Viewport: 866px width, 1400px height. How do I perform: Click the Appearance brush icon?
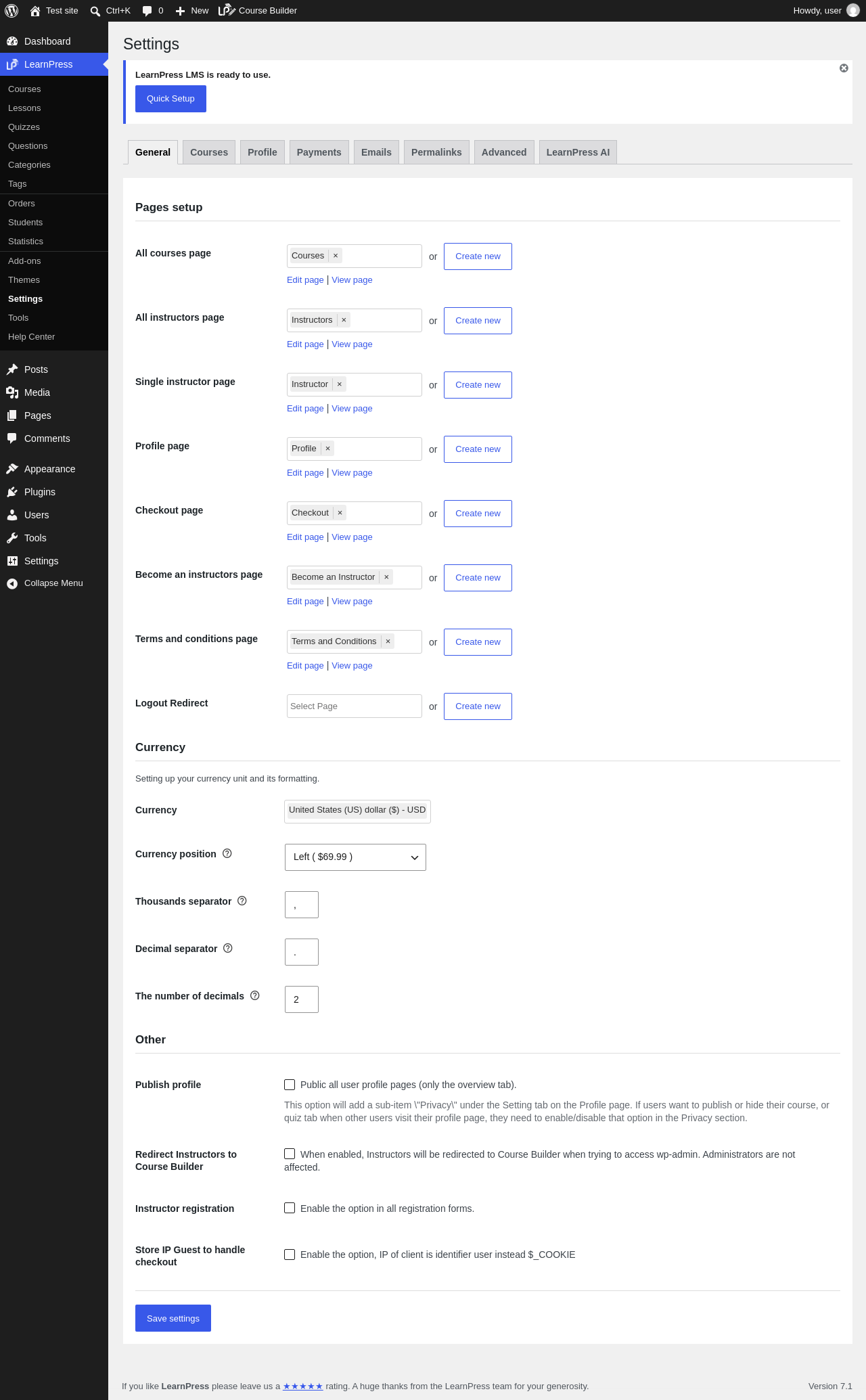point(12,469)
